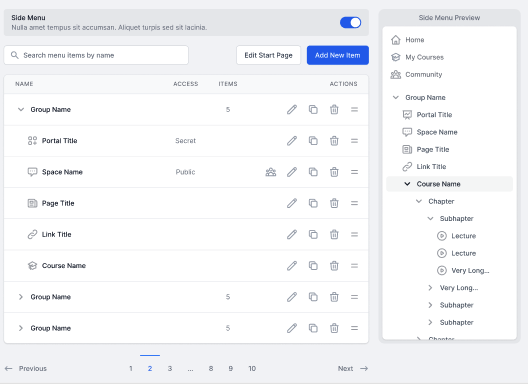Edit the Page Title row
Screen dimensions: 528x384
[292, 203]
